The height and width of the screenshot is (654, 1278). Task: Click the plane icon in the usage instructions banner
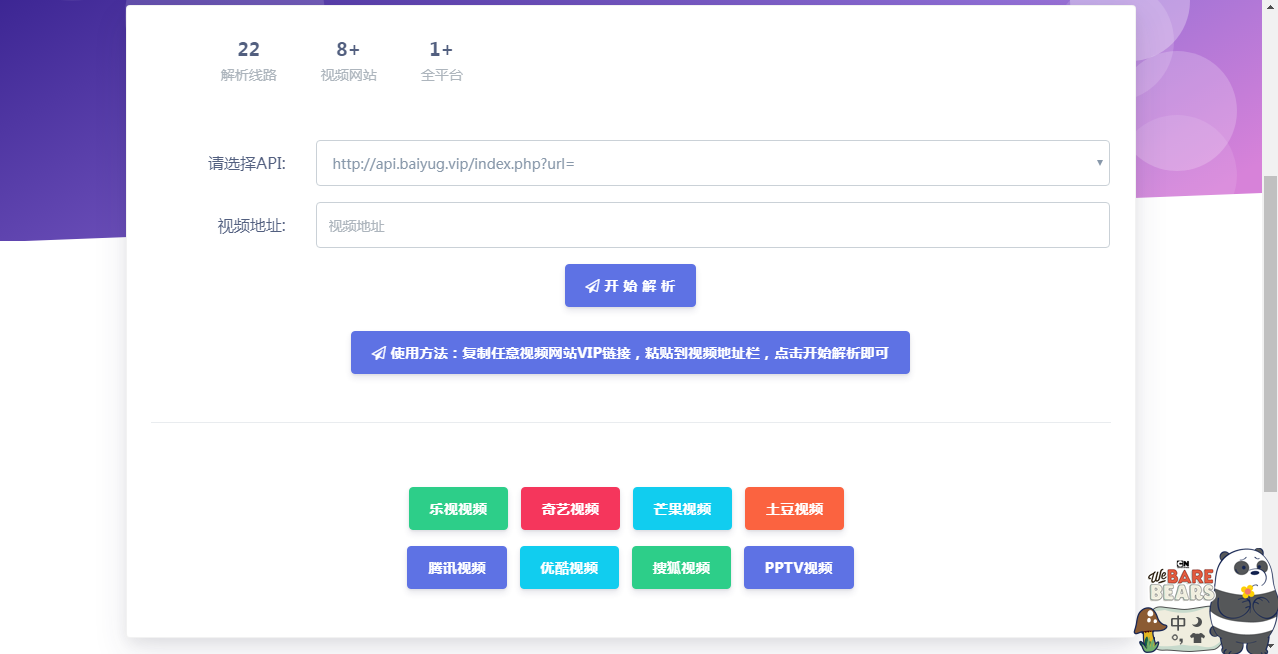point(377,352)
